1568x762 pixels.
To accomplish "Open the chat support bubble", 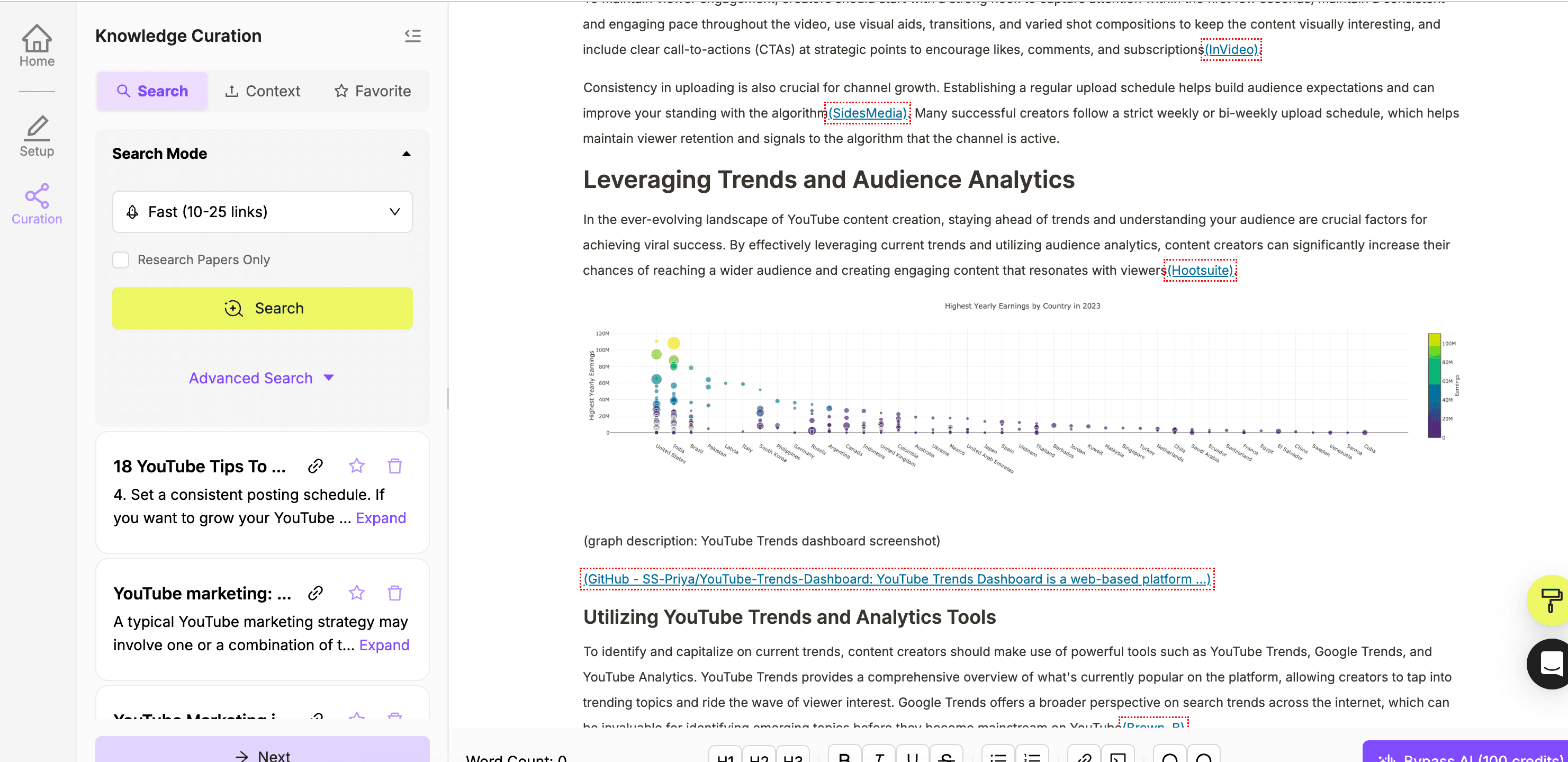I will (x=1551, y=664).
